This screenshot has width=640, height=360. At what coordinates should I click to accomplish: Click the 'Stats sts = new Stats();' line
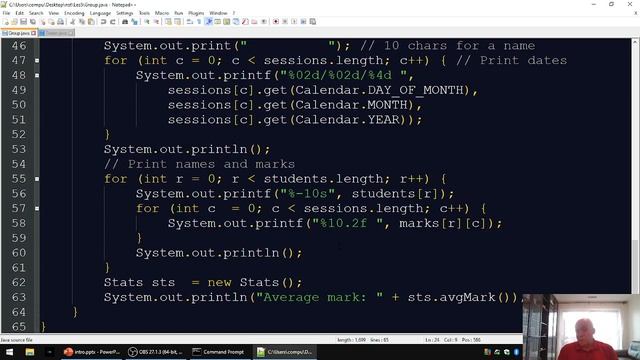coord(203,282)
